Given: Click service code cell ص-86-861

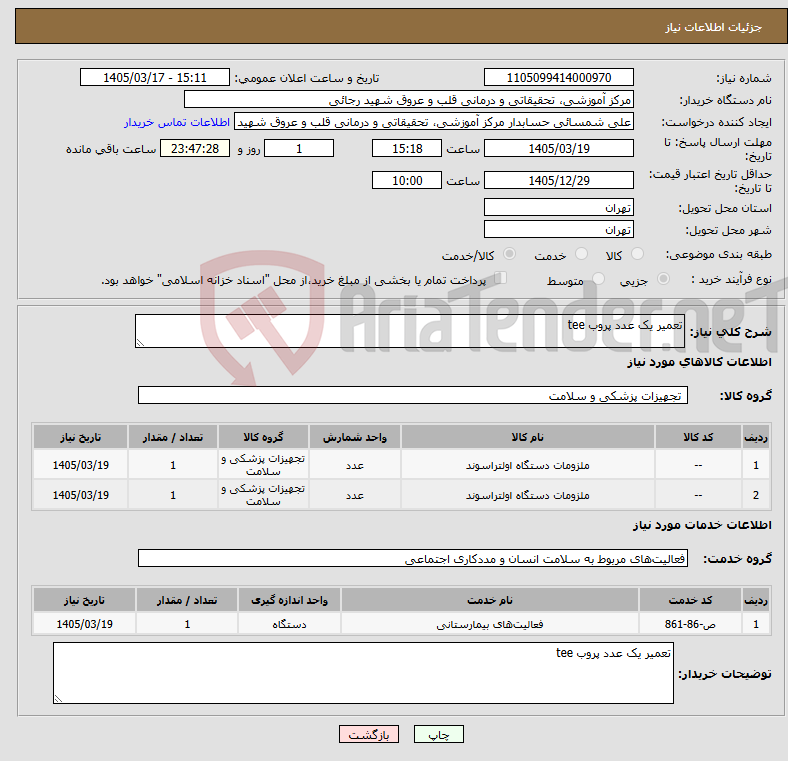Looking at the screenshot, I should (x=691, y=624).
